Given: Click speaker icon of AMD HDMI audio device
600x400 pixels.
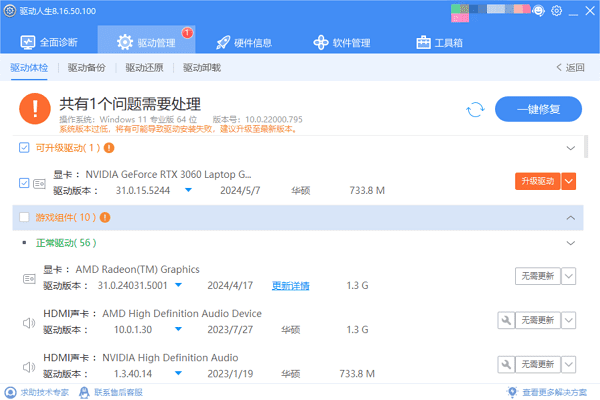Looking at the screenshot, I should pos(29,321).
